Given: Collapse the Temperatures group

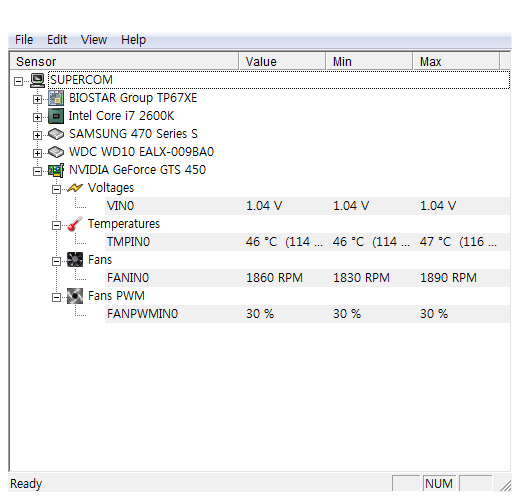Looking at the screenshot, I should tap(56, 225).
